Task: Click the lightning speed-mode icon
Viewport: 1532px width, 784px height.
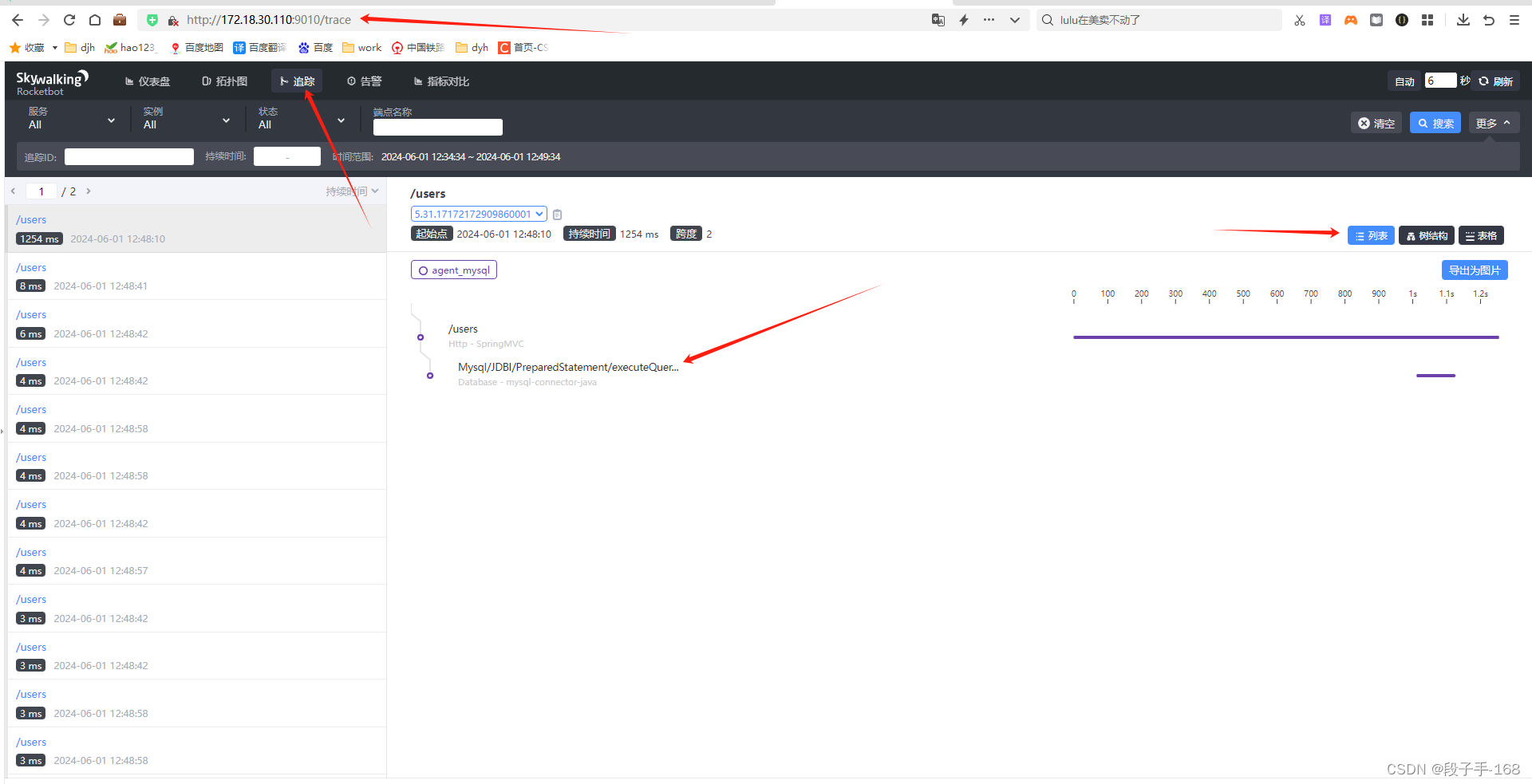Action: (964, 20)
